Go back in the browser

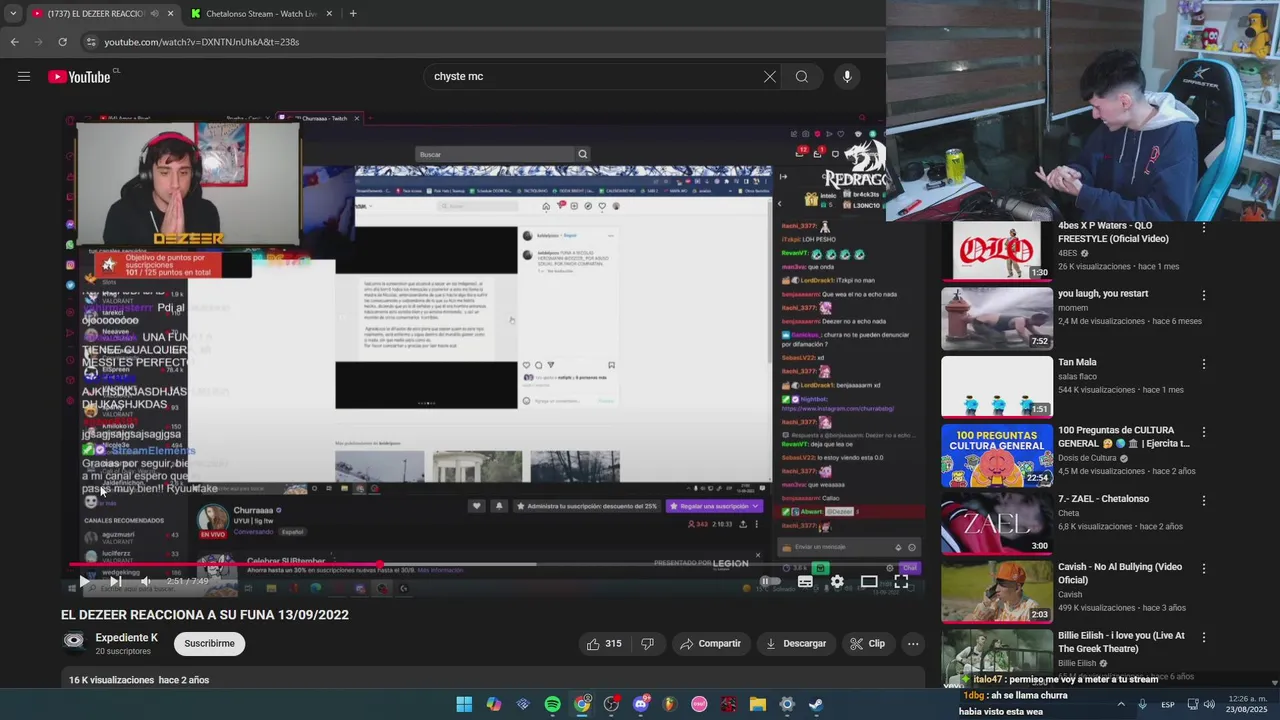pos(14,42)
